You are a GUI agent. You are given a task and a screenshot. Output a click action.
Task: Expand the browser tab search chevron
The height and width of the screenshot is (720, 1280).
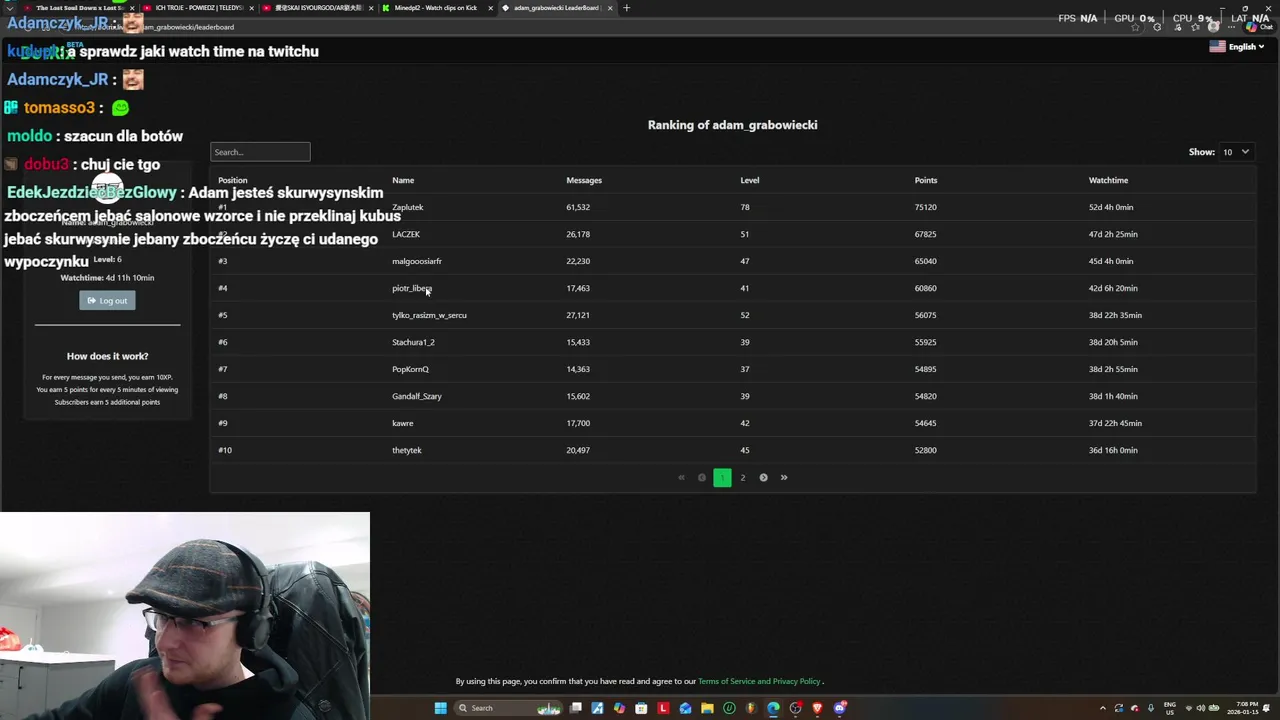tap(10, 8)
